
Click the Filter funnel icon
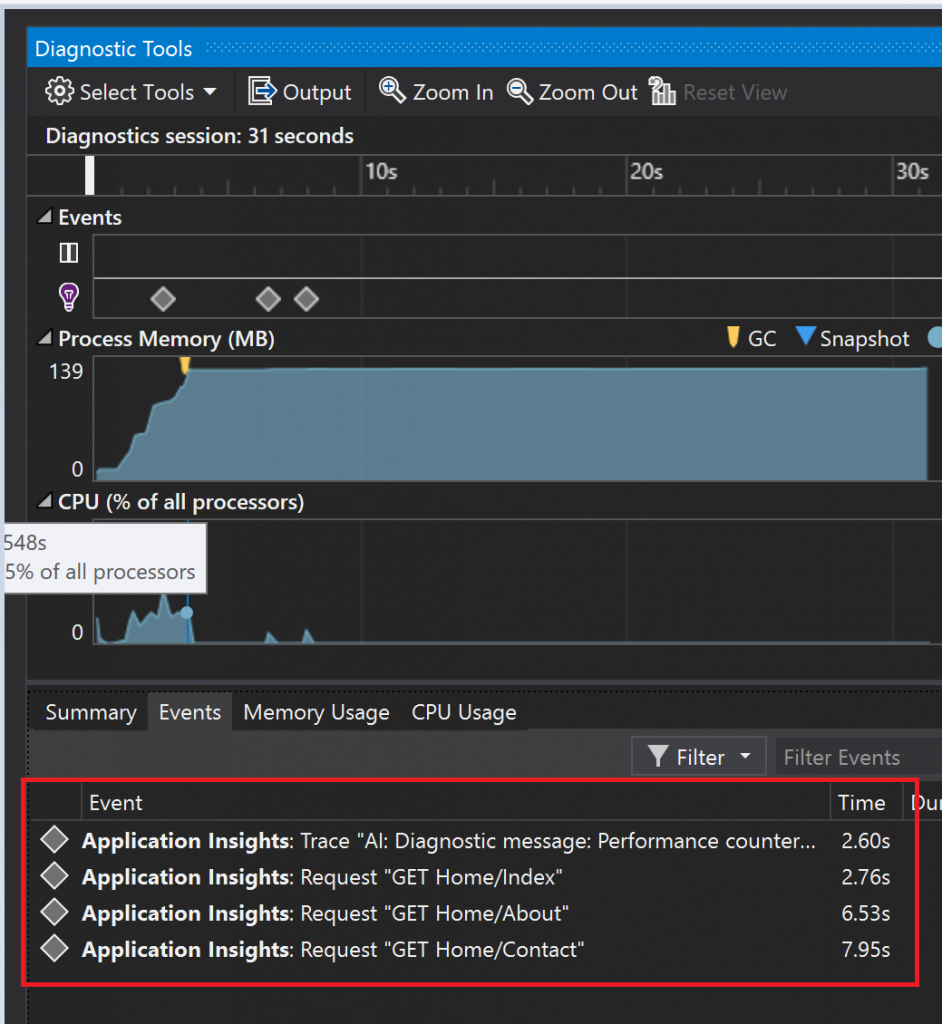point(658,756)
